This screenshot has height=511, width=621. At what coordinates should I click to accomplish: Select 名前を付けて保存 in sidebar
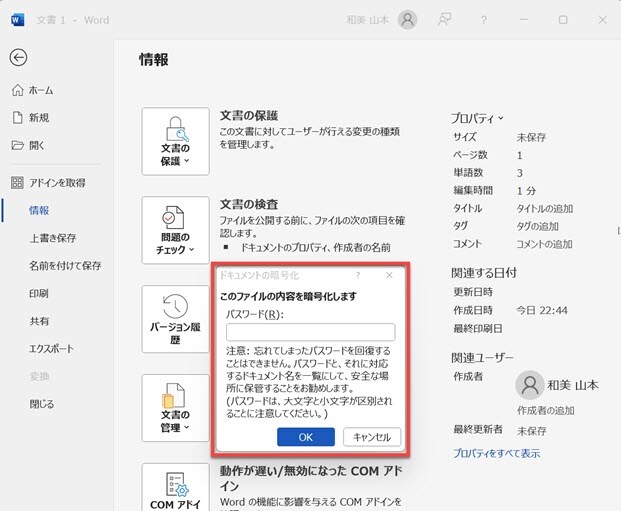tap(64, 266)
